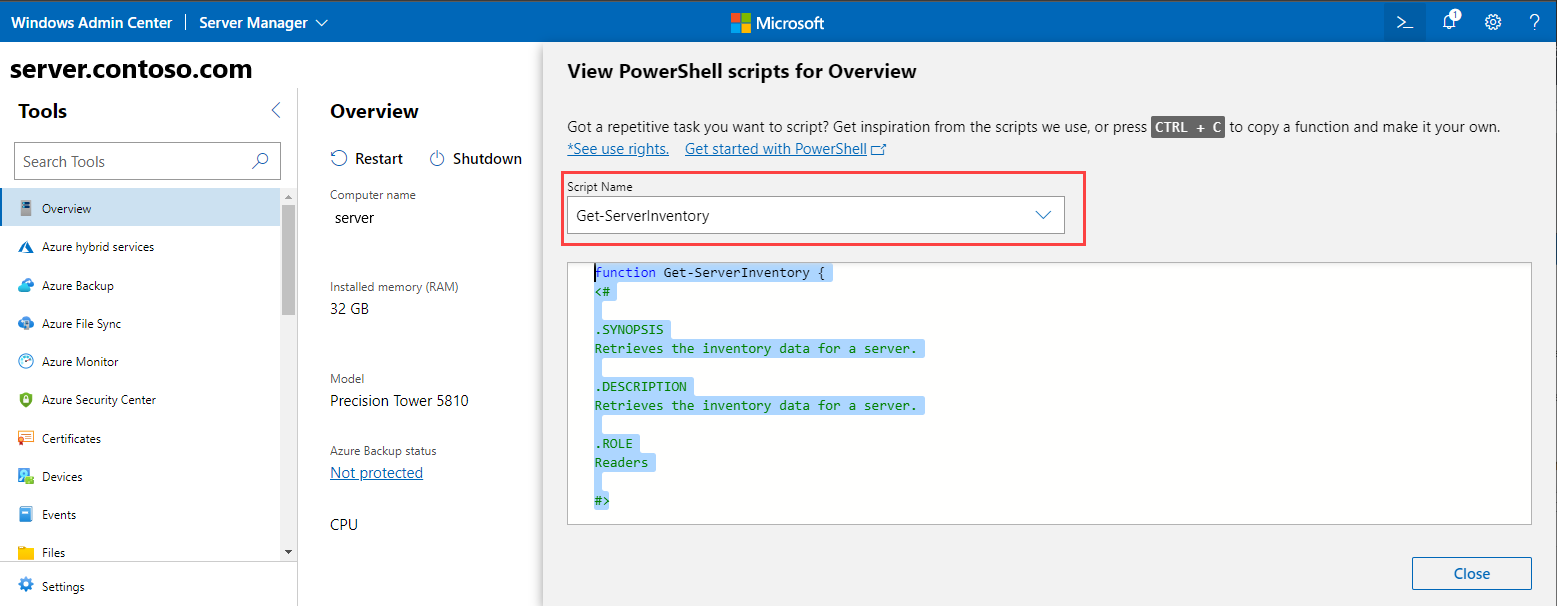Open the notifications bell

point(1448,21)
